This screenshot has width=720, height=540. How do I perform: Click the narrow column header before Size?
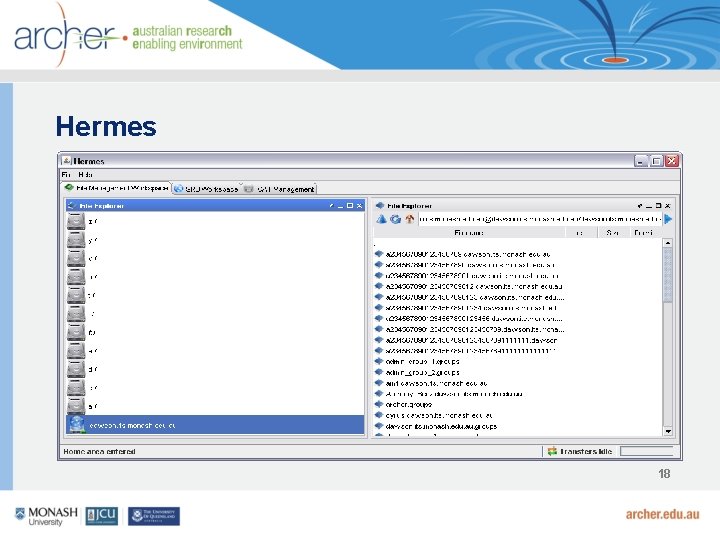[581, 233]
